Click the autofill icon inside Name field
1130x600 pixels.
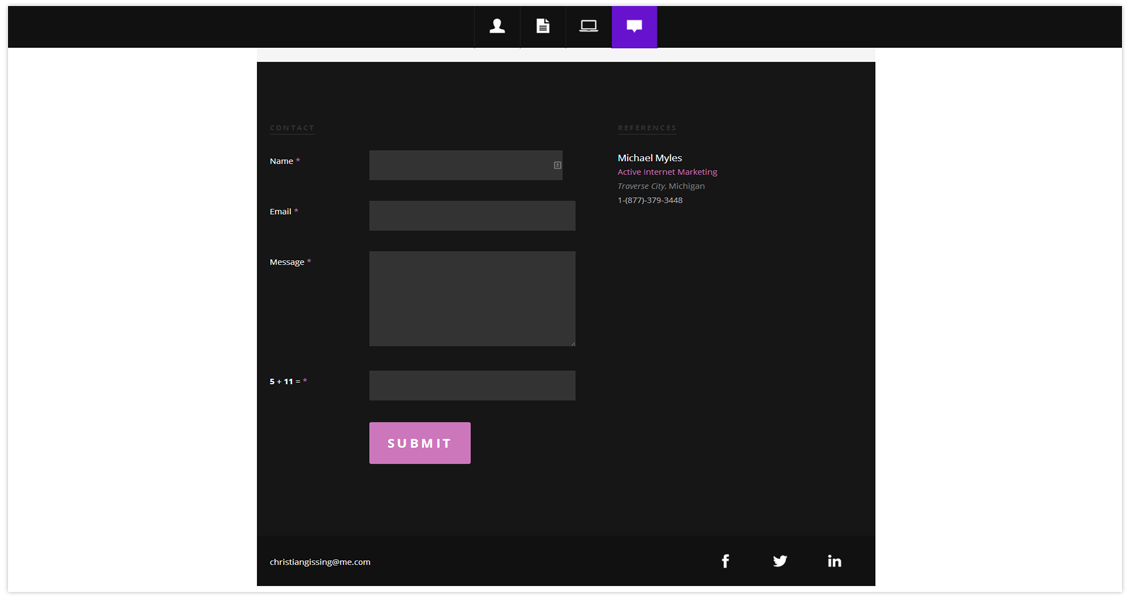(557, 165)
